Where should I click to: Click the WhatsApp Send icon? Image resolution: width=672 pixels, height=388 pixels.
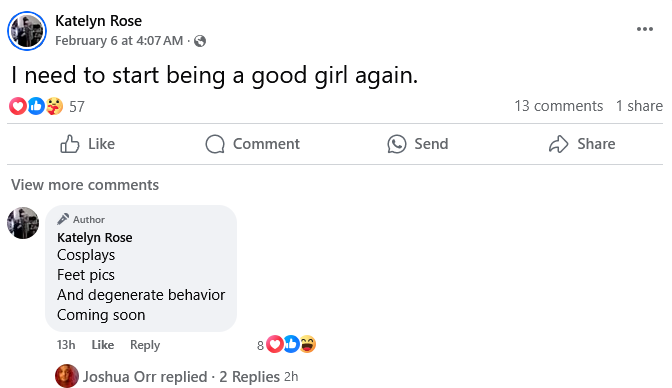(396, 144)
